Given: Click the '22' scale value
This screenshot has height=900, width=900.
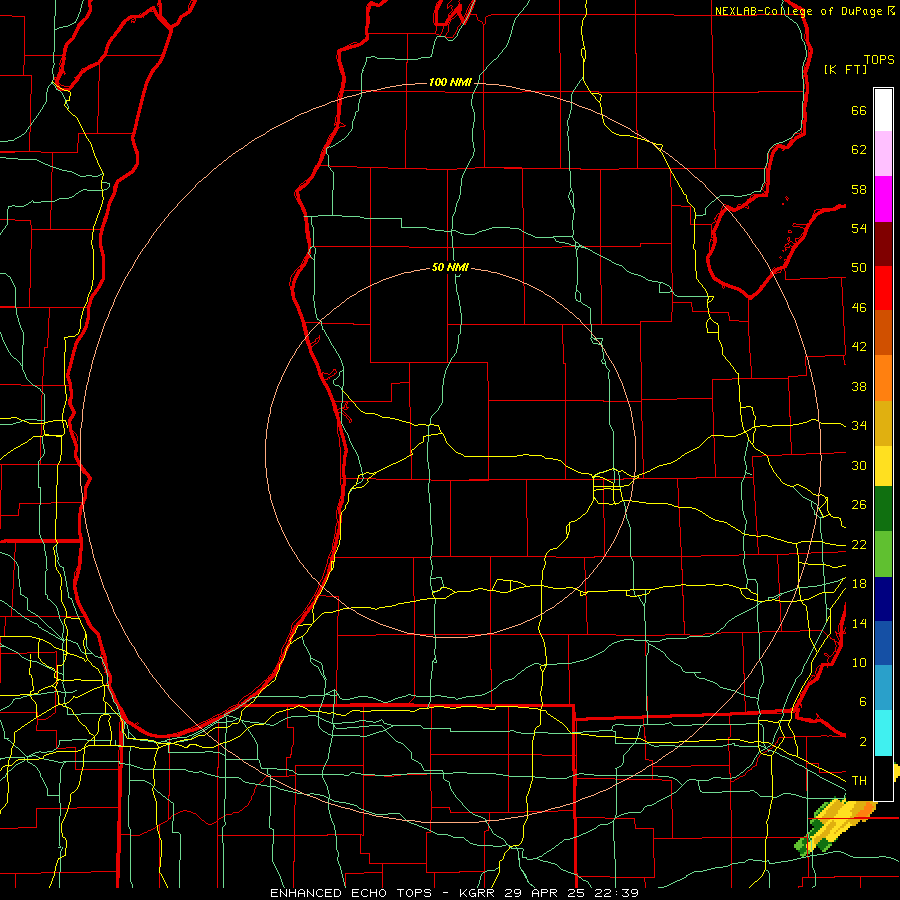Looking at the screenshot, I should [859, 544].
